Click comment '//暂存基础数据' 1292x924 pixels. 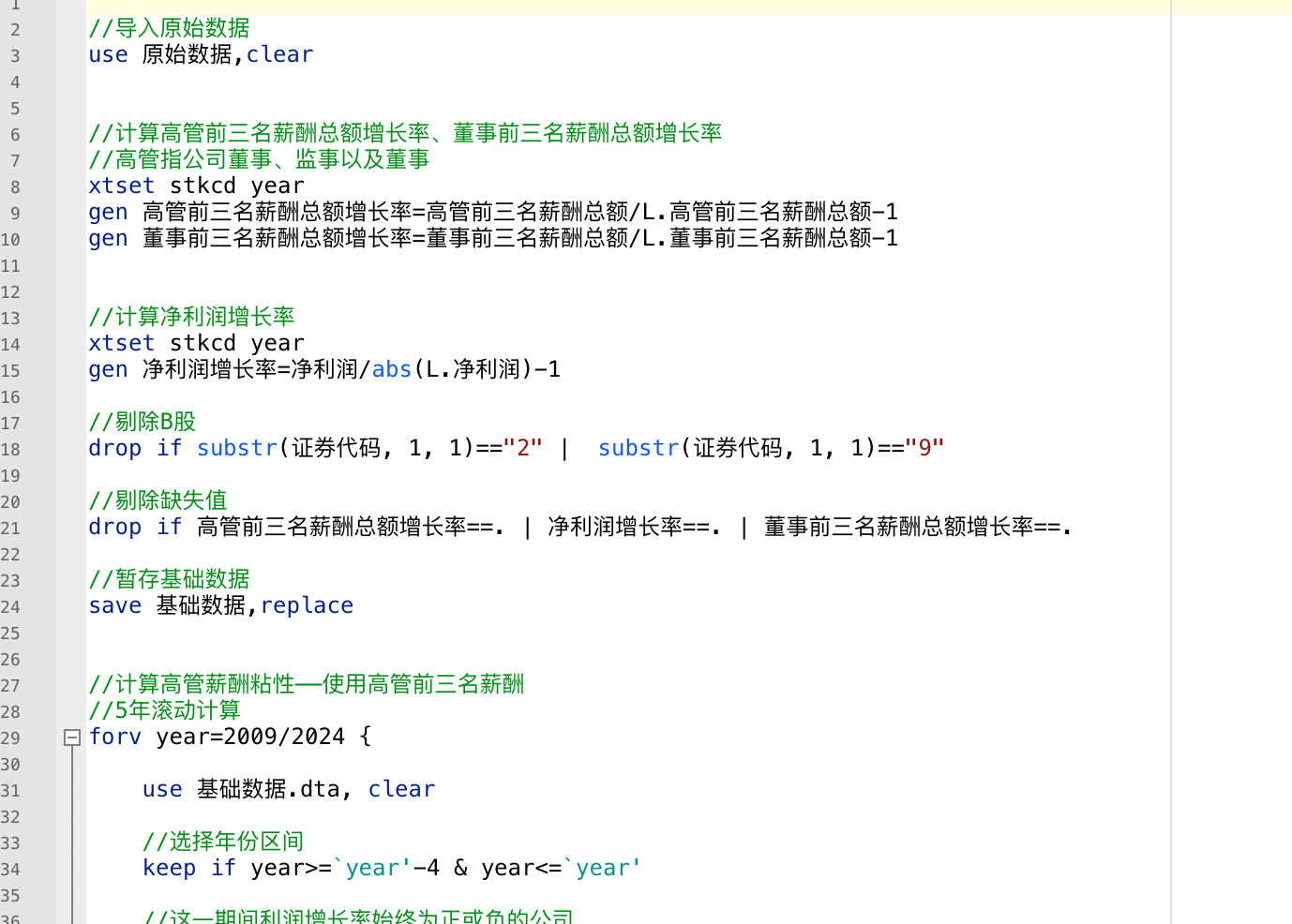(x=169, y=580)
